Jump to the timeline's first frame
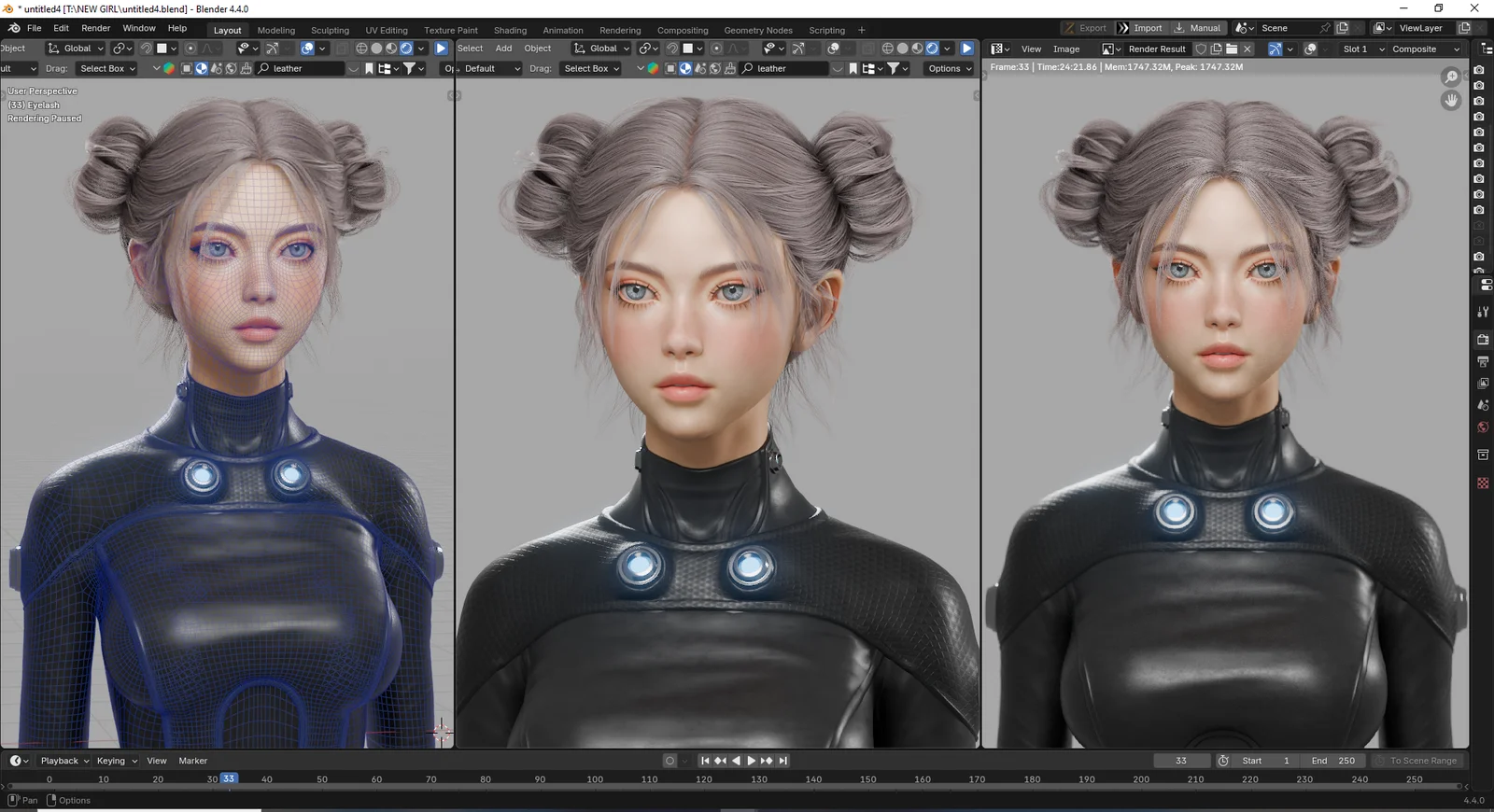1494x812 pixels. pos(705,761)
